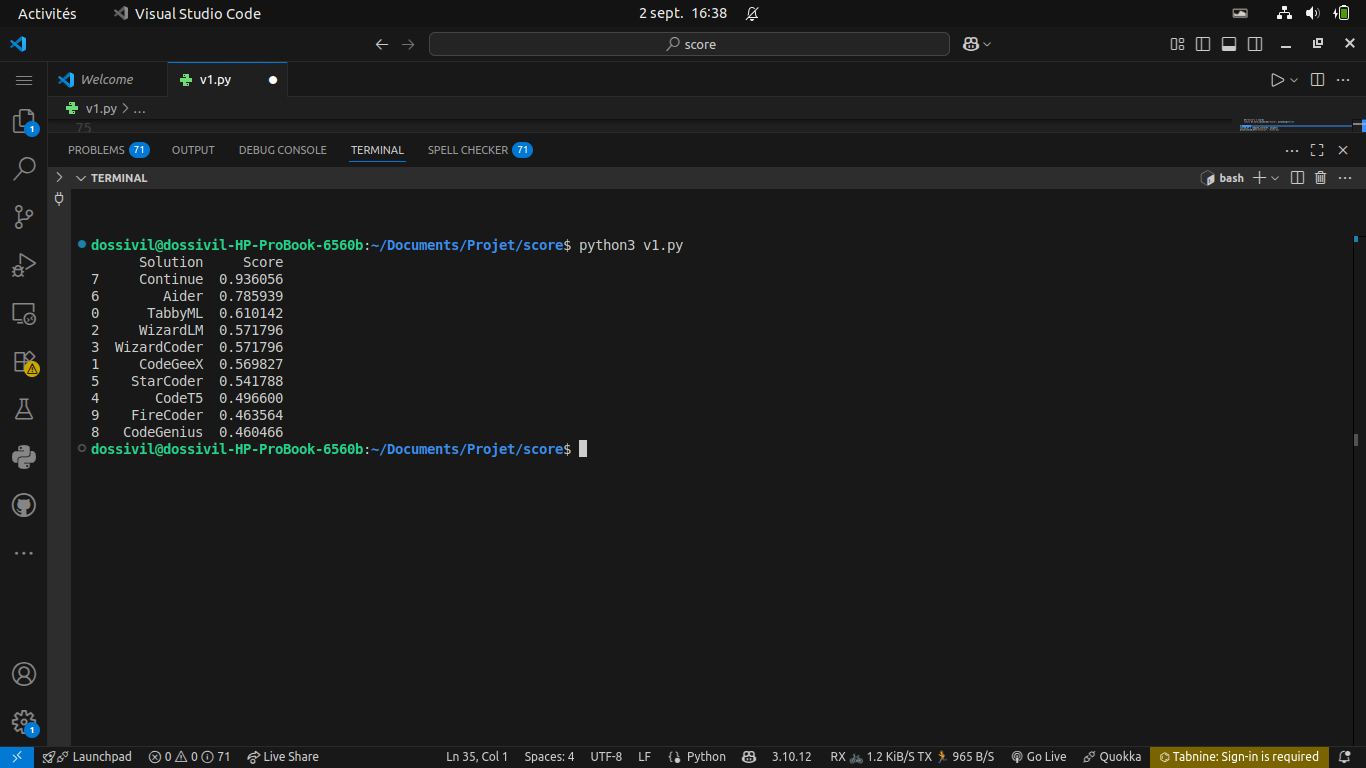Open the Accounts menu
Image resolution: width=1366 pixels, height=768 pixels.
pyautogui.click(x=24, y=674)
